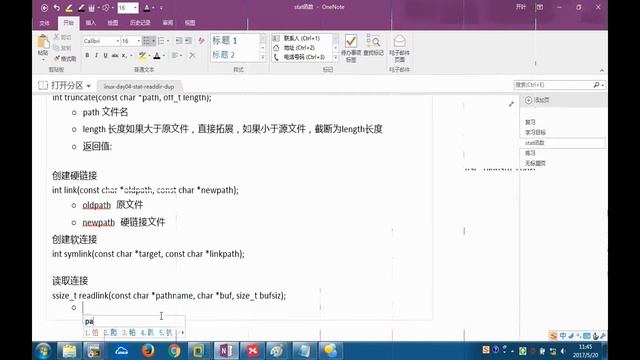Open the 无标题页 page in page list

[535, 163]
